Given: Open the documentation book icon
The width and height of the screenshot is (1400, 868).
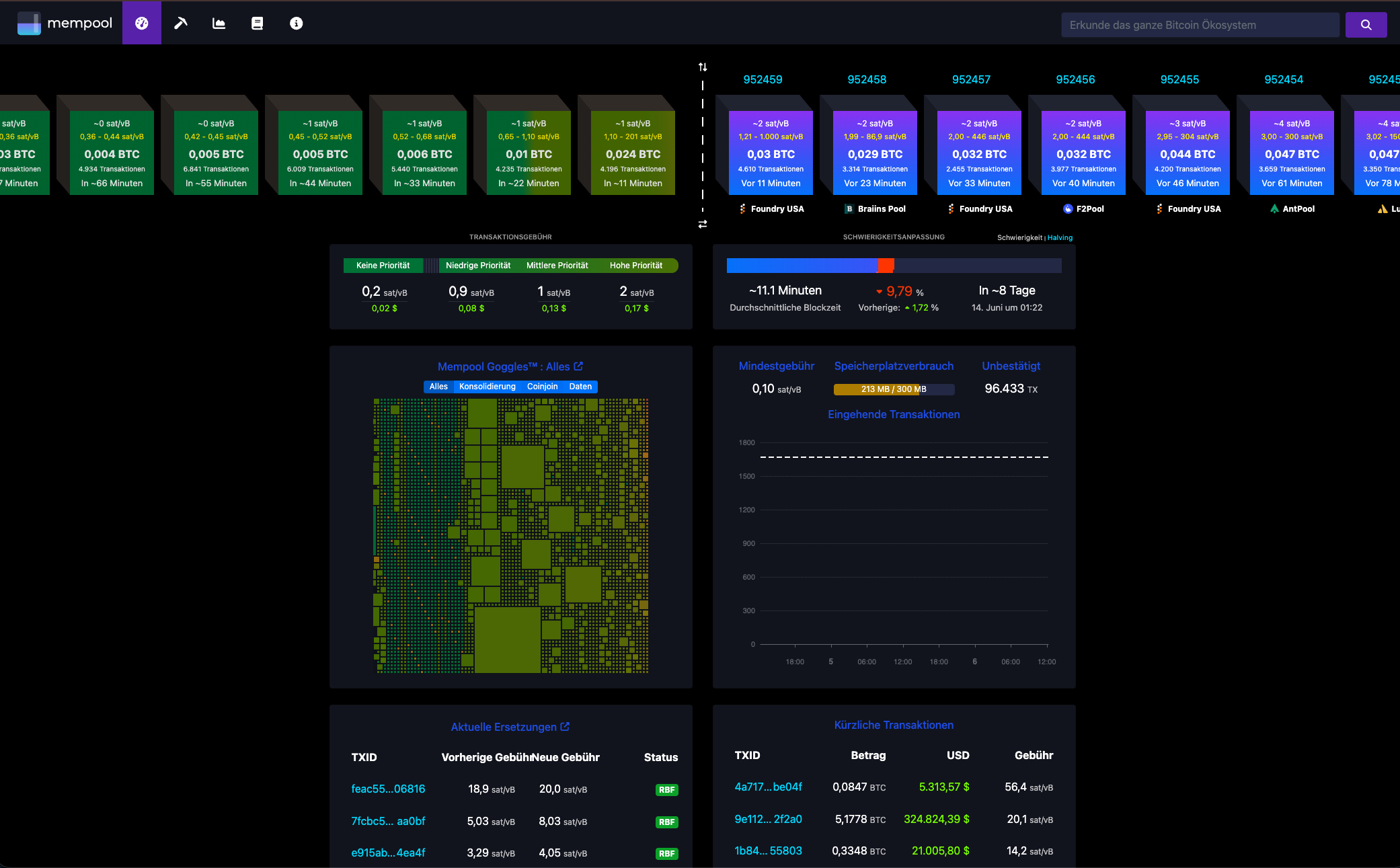Looking at the screenshot, I should click(257, 23).
